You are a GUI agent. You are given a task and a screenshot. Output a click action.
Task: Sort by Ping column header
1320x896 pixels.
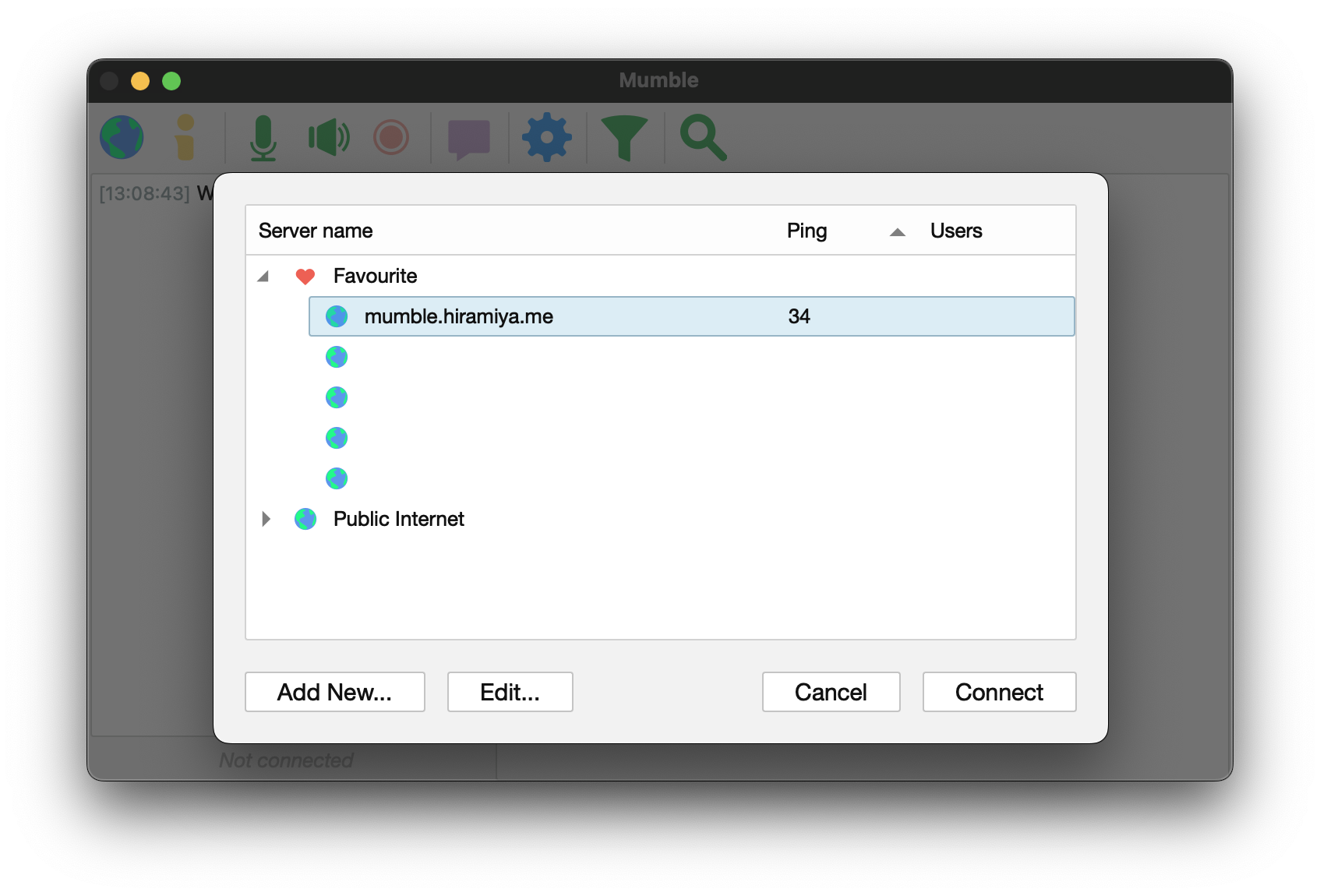pyautogui.click(x=806, y=231)
